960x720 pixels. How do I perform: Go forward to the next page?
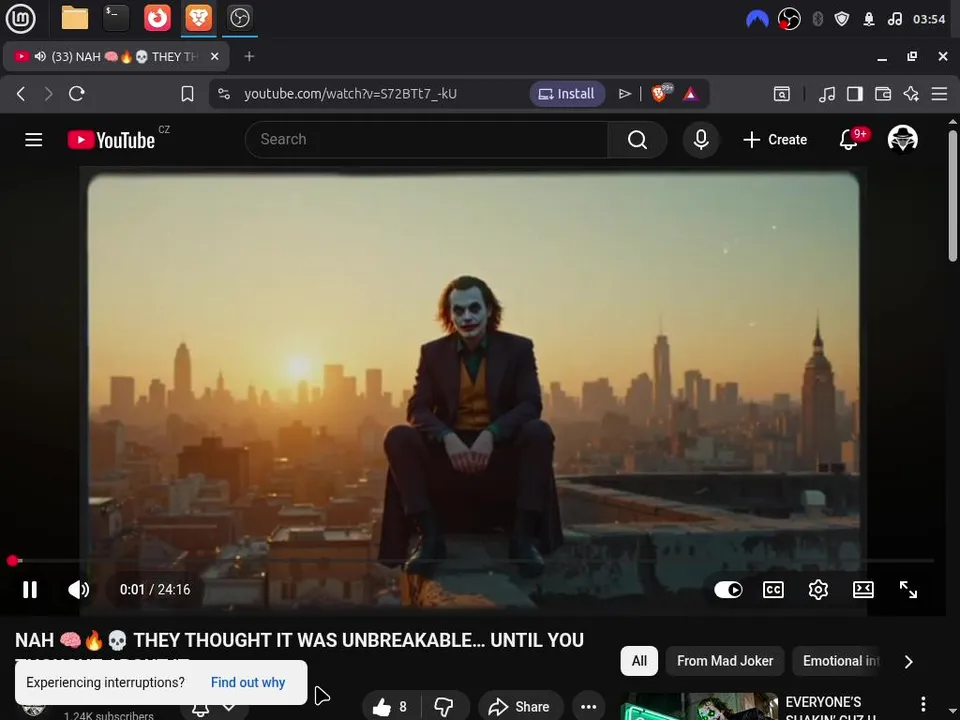(48, 94)
